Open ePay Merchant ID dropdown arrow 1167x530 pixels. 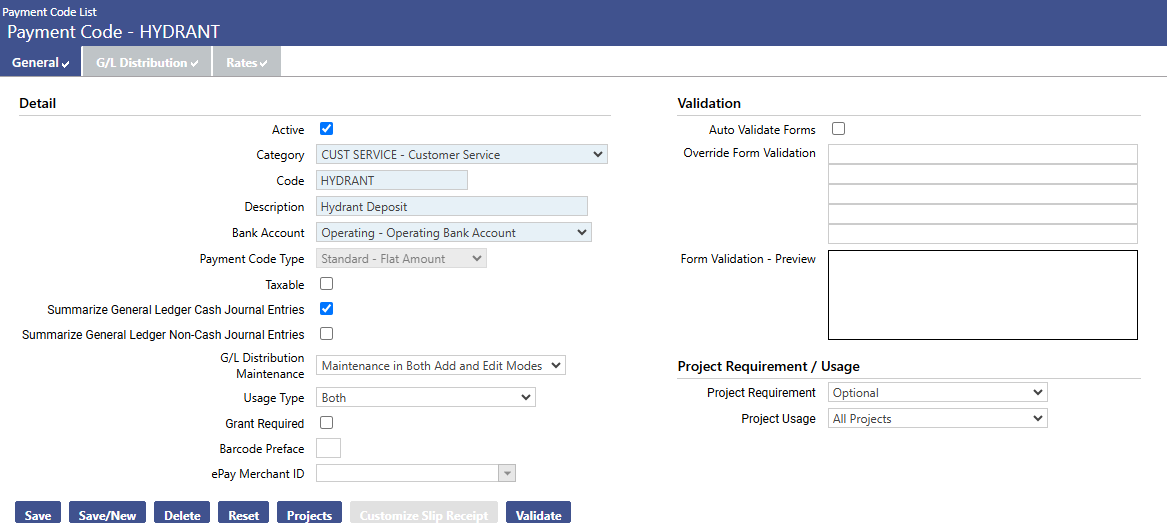click(x=507, y=473)
